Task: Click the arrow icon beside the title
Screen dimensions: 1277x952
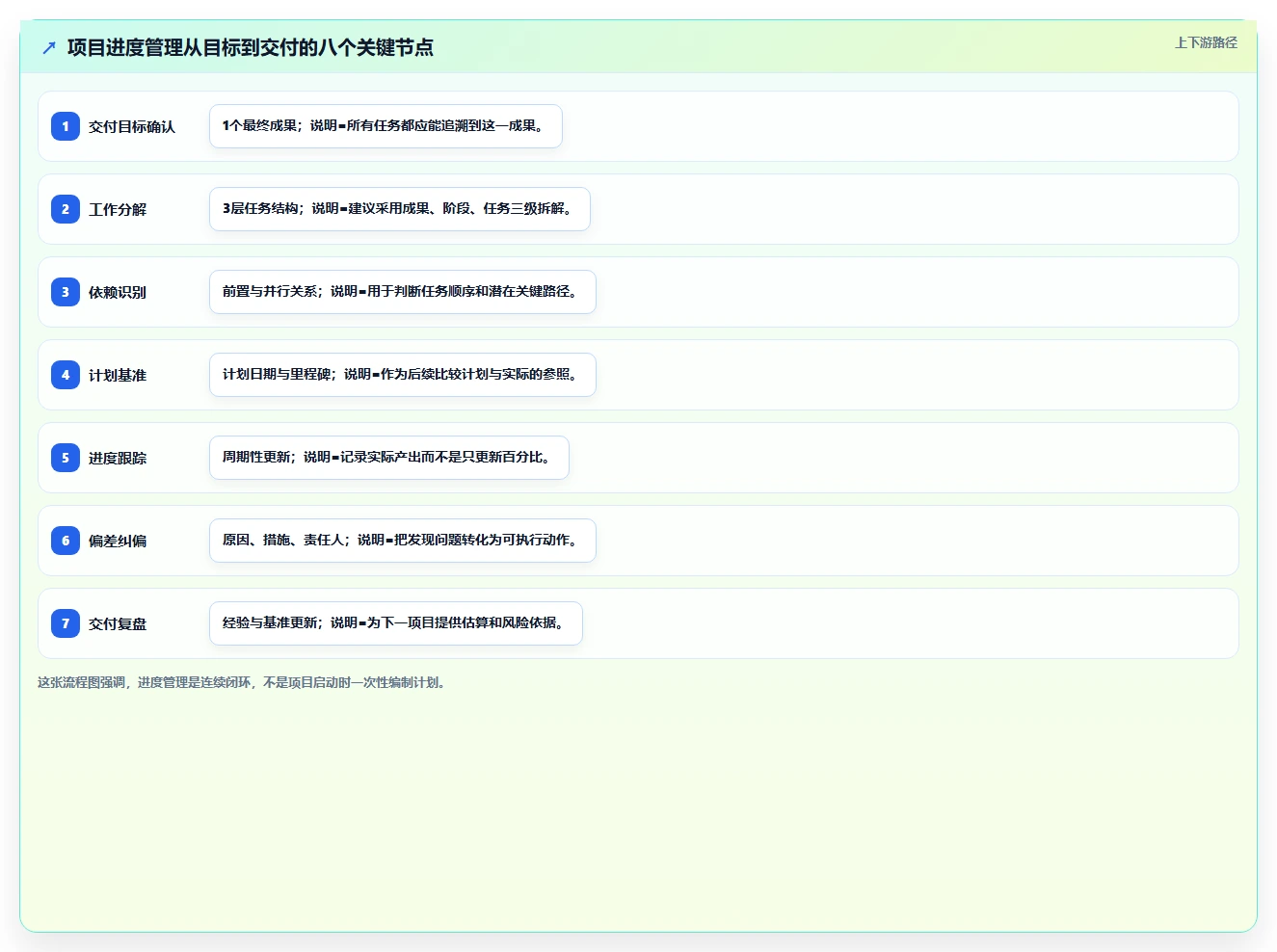Action: pyautogui.click(x=49, y=47)
